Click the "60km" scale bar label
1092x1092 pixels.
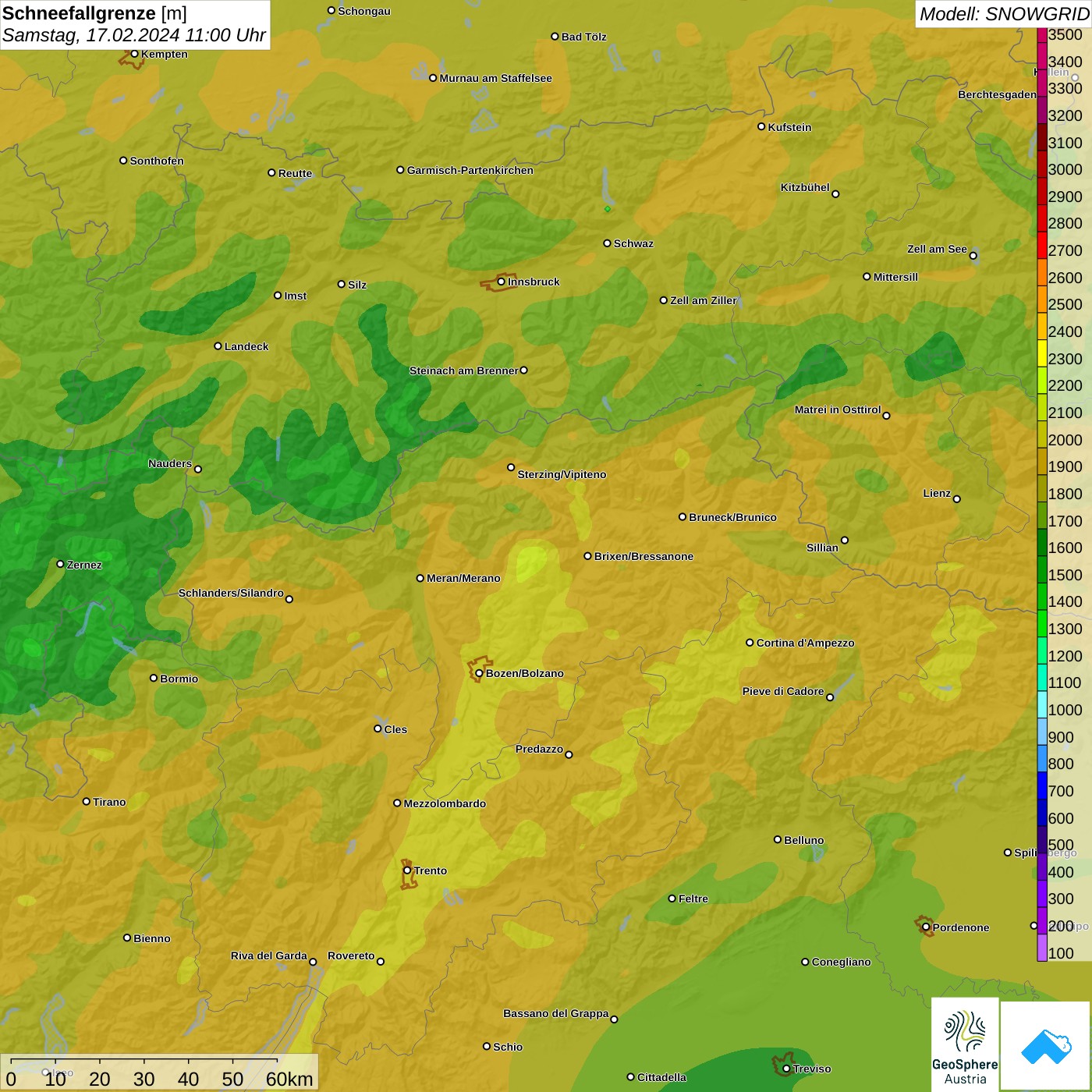(x=289, y=1079)
